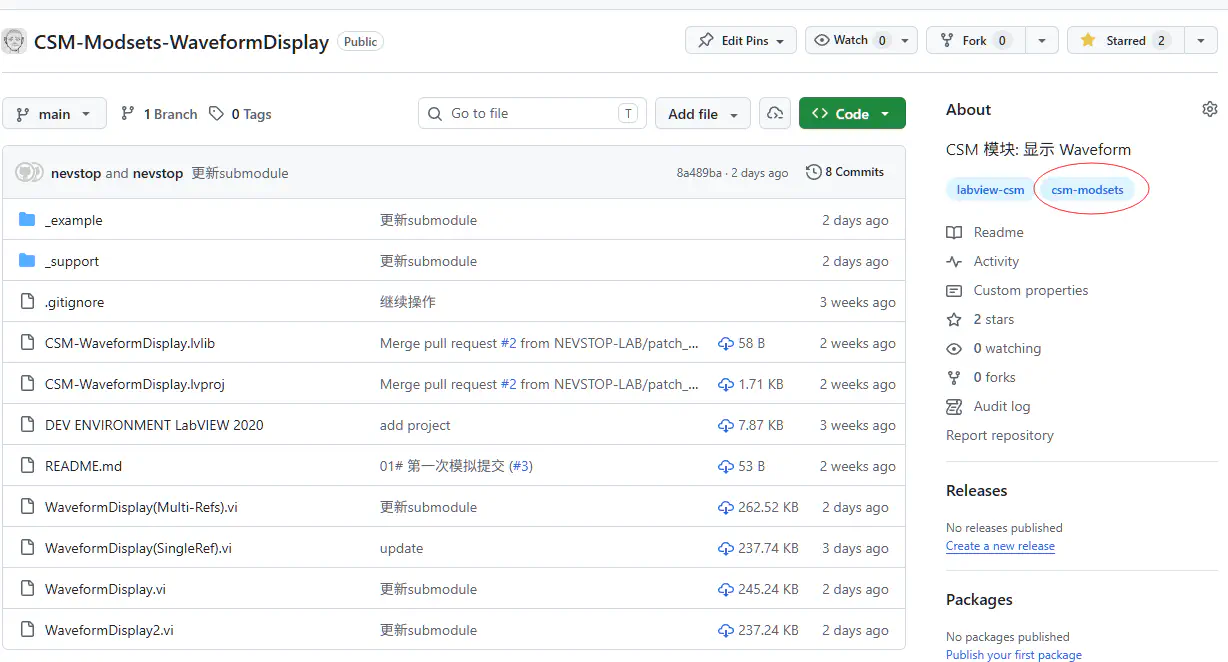The image size is (1228, 662).
Task: Click file icon for README.md
Action: 27,466
